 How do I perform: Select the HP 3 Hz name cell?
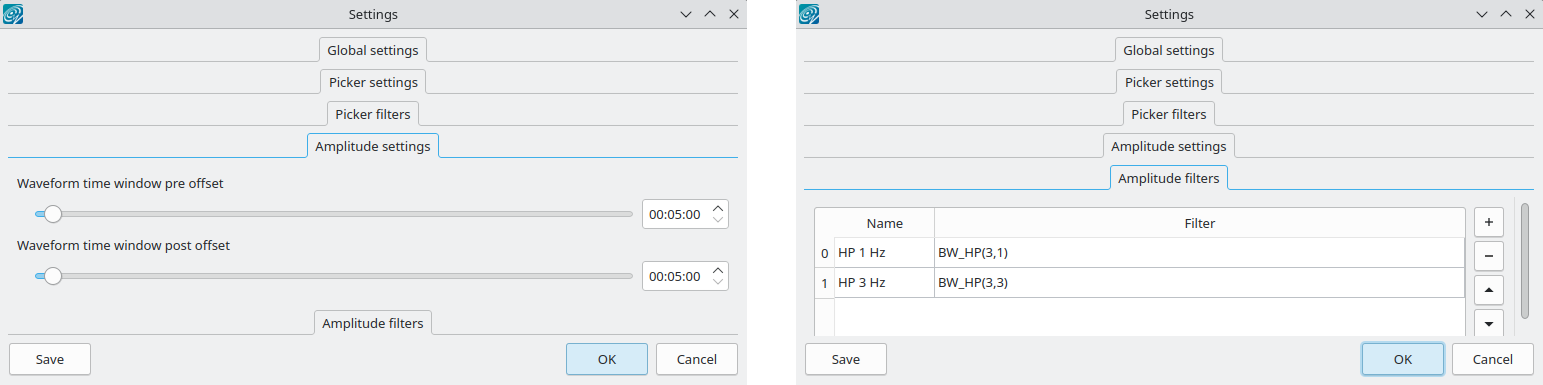point(884,283)
